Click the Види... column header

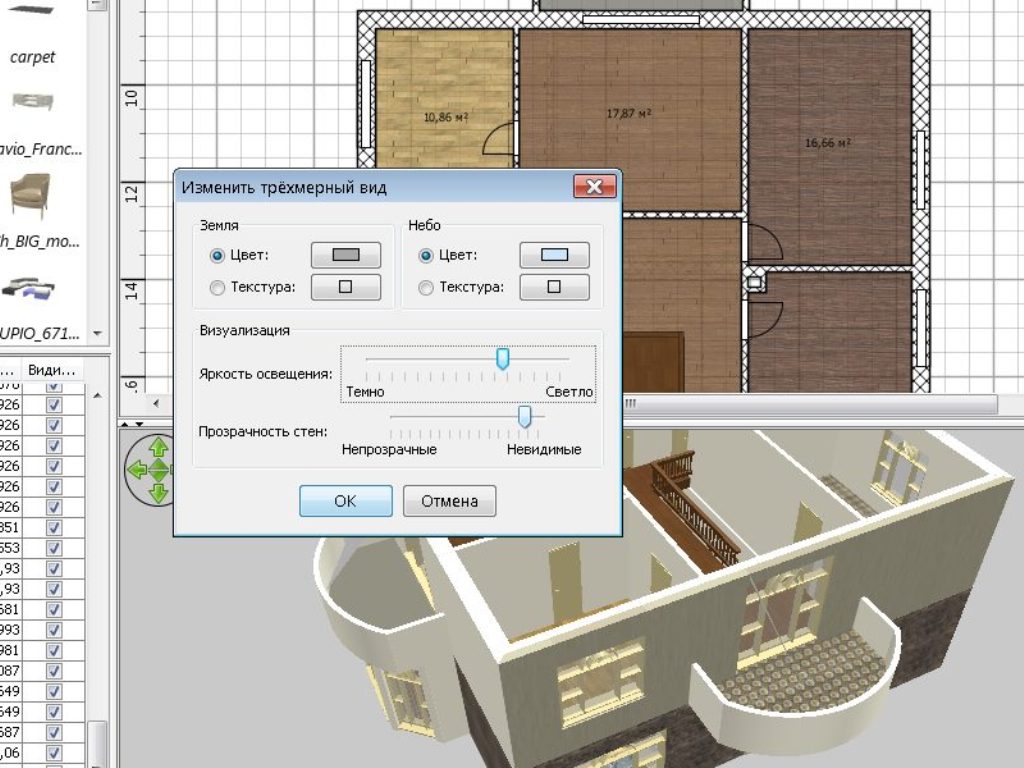pos(50,369)
